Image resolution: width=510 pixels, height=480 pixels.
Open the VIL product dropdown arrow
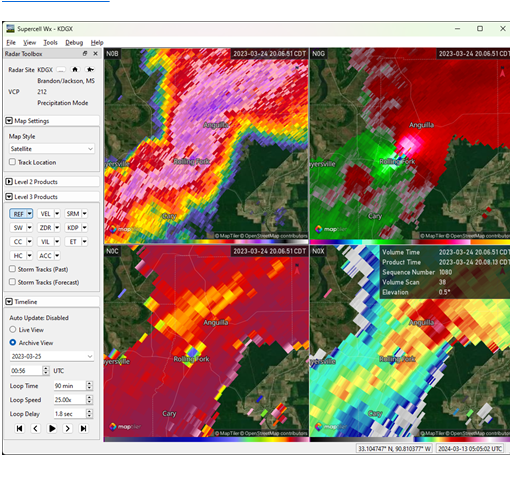(x=57, y=242)
